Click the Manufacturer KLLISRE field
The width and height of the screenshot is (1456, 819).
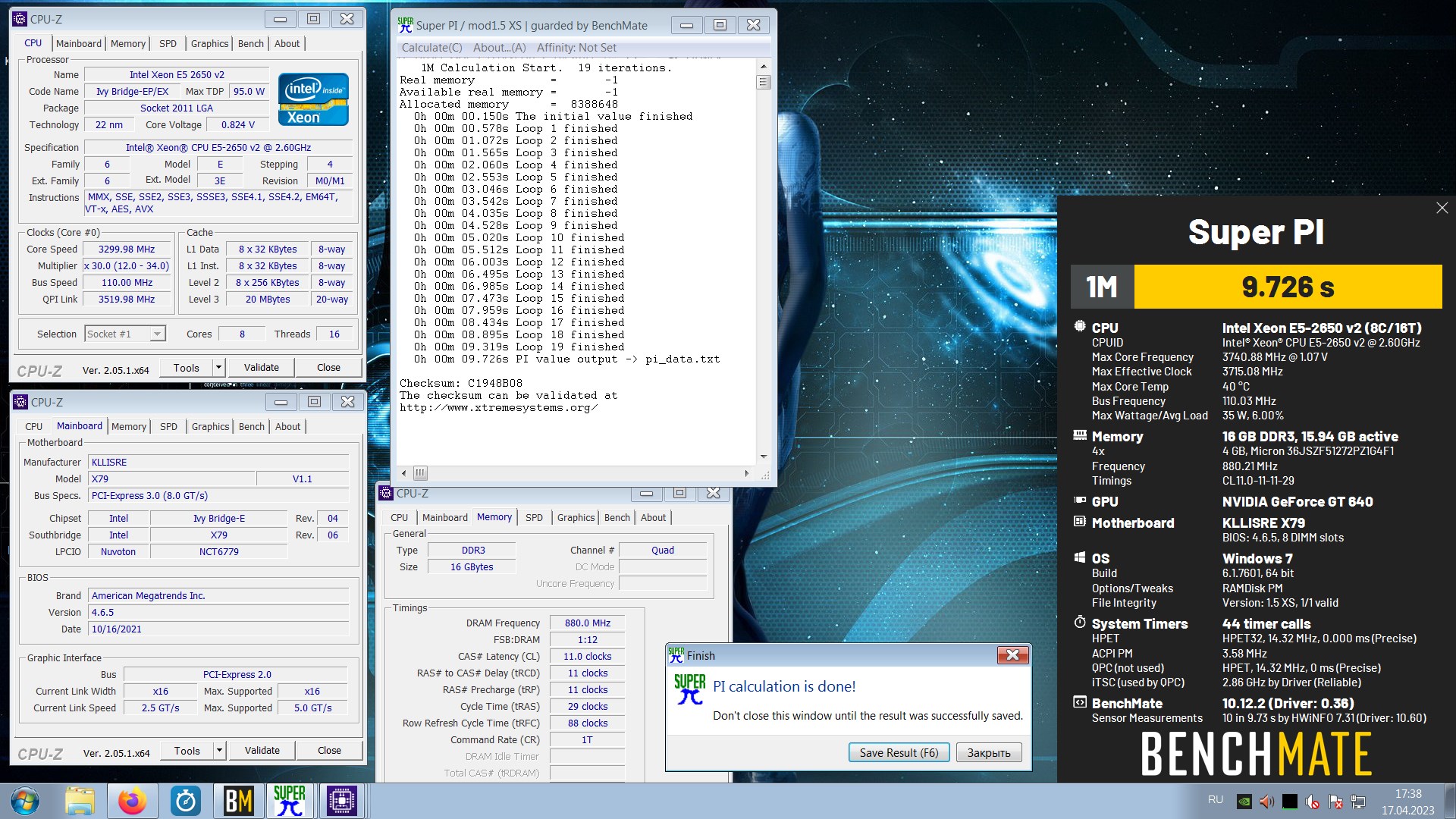(x=219, y=462)
